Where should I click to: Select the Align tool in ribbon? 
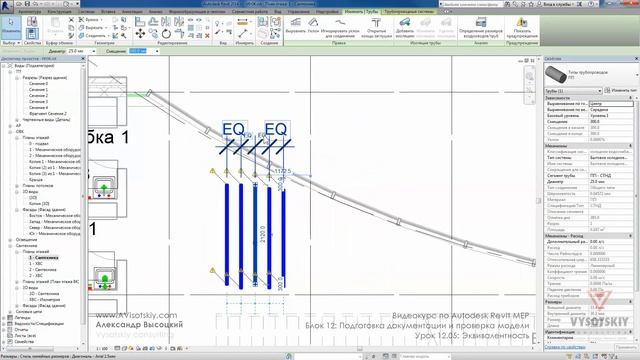point(140,22)
